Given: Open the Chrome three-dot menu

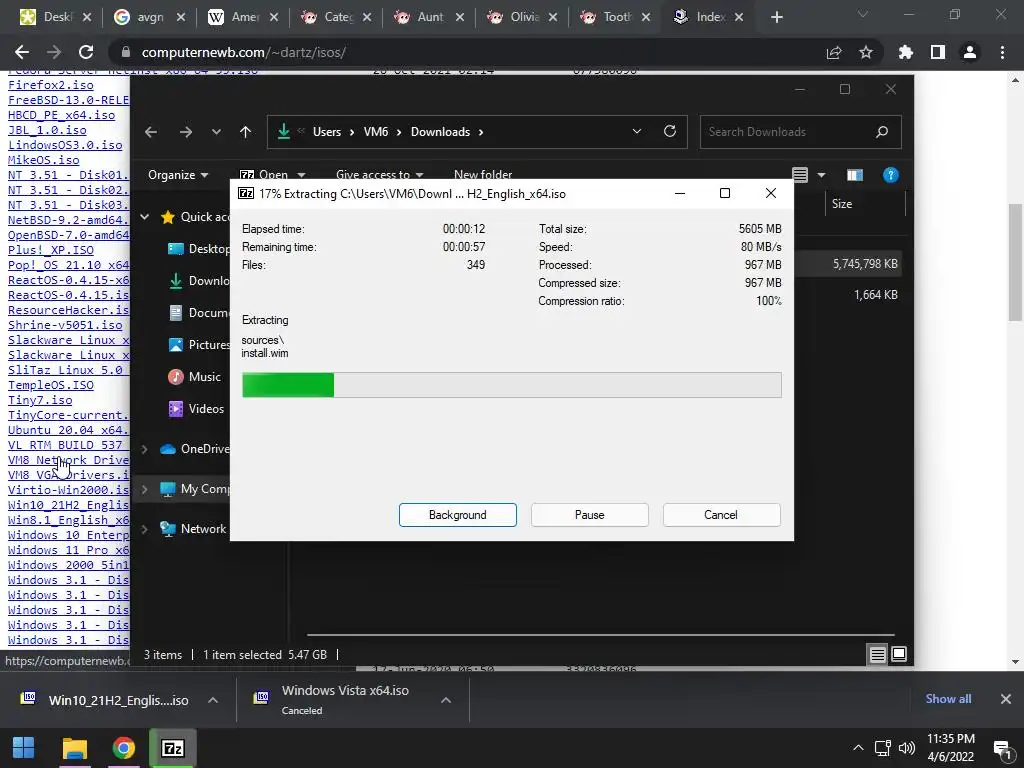Looking at the screenshot, I should click(x=1002, y=52).
